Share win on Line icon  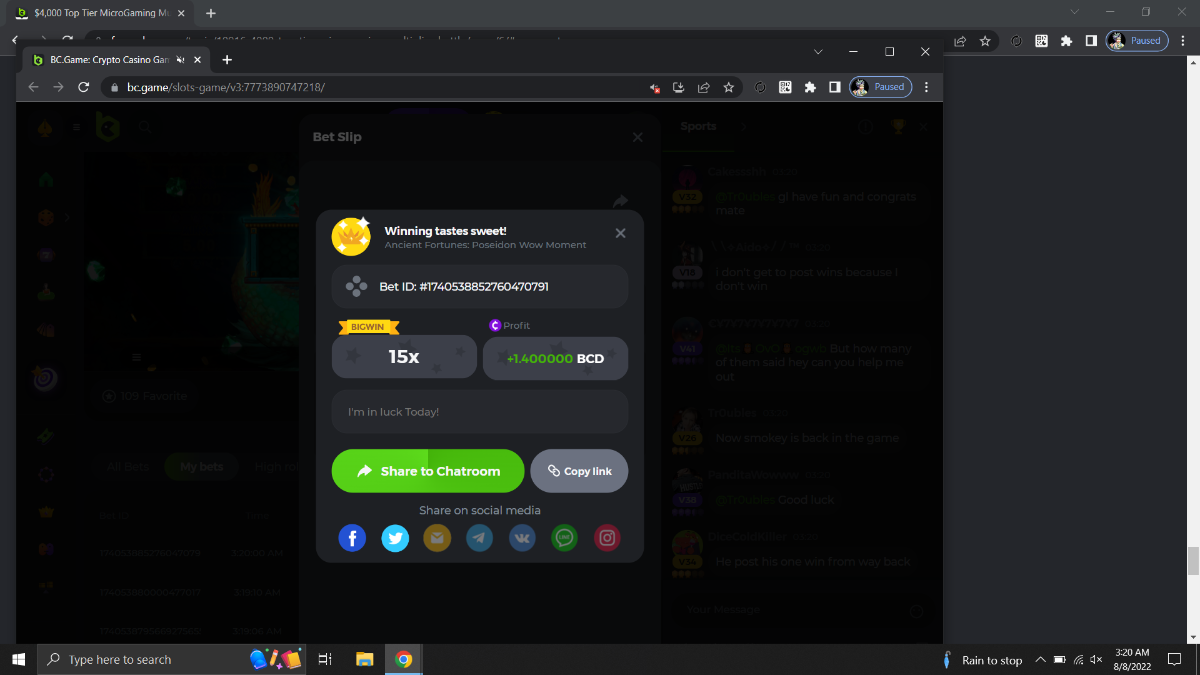565,539
